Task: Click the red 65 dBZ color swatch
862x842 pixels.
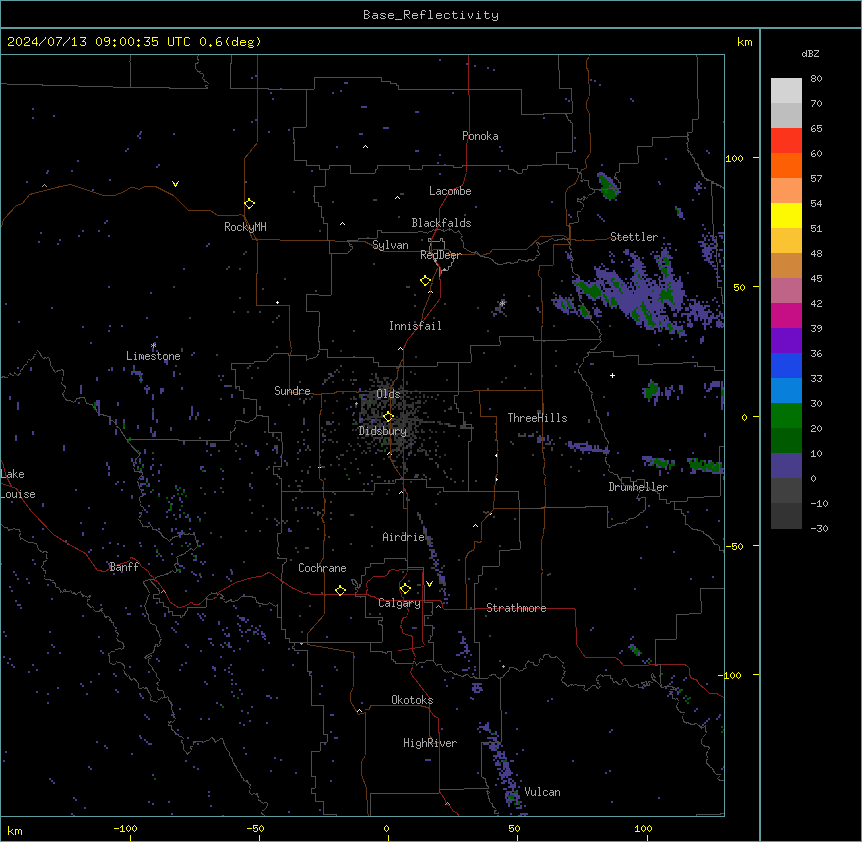Action: click(786, 141)
